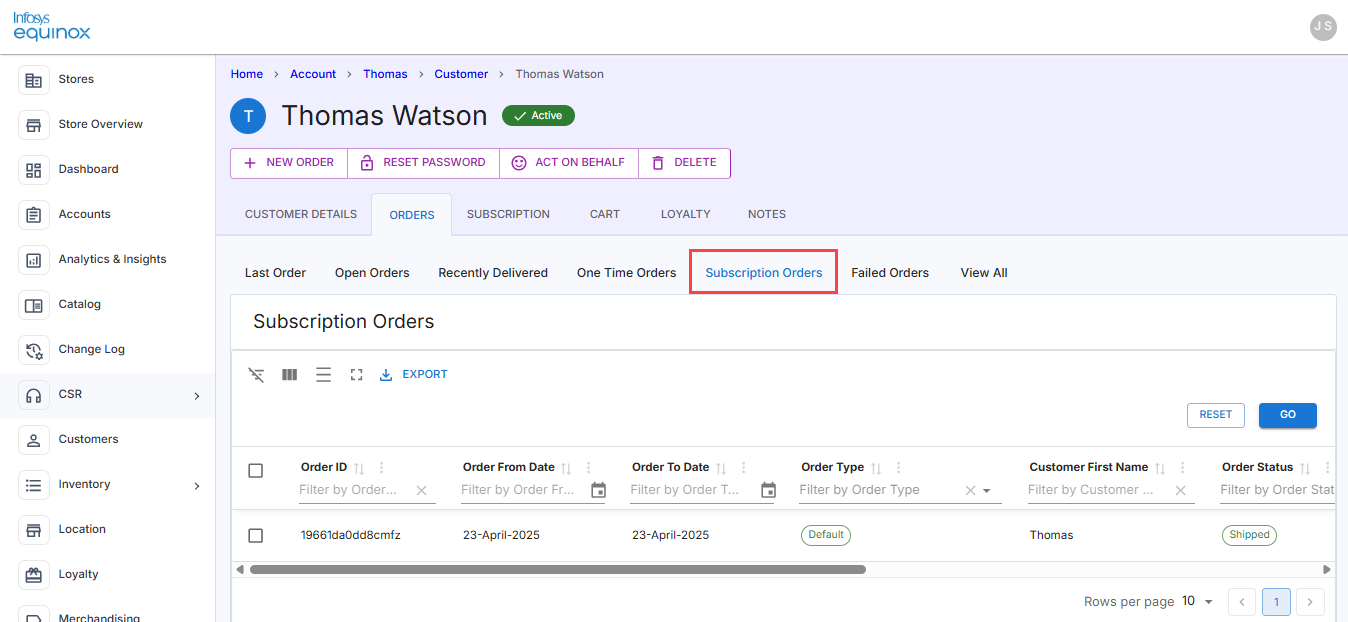The width and height of the screenshot is (1348, 622).
Task: Open the show/hide columns icon
Action: pyautogui.click(x=289, y=375)
